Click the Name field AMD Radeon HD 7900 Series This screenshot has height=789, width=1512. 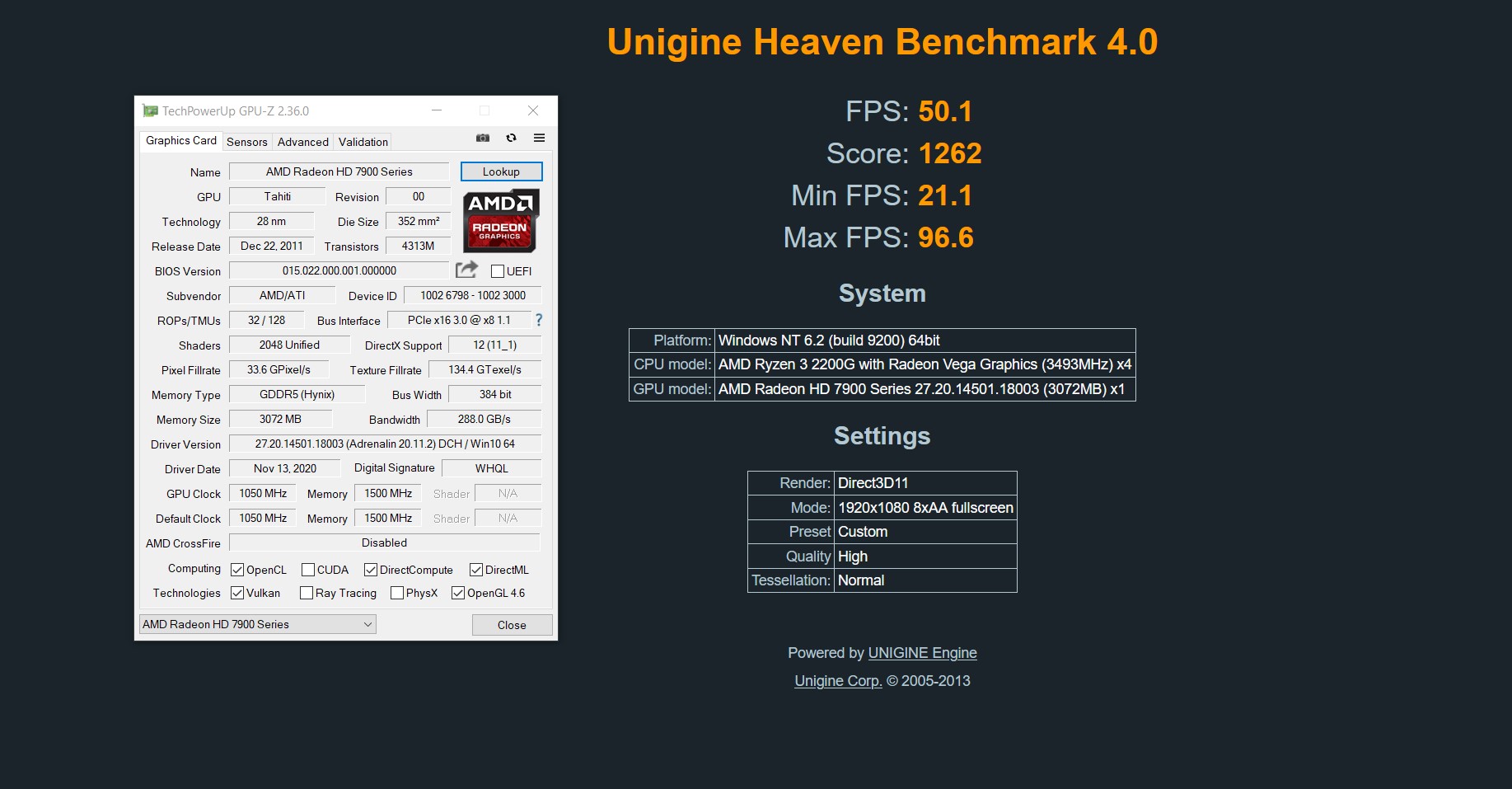click(339, 171)
